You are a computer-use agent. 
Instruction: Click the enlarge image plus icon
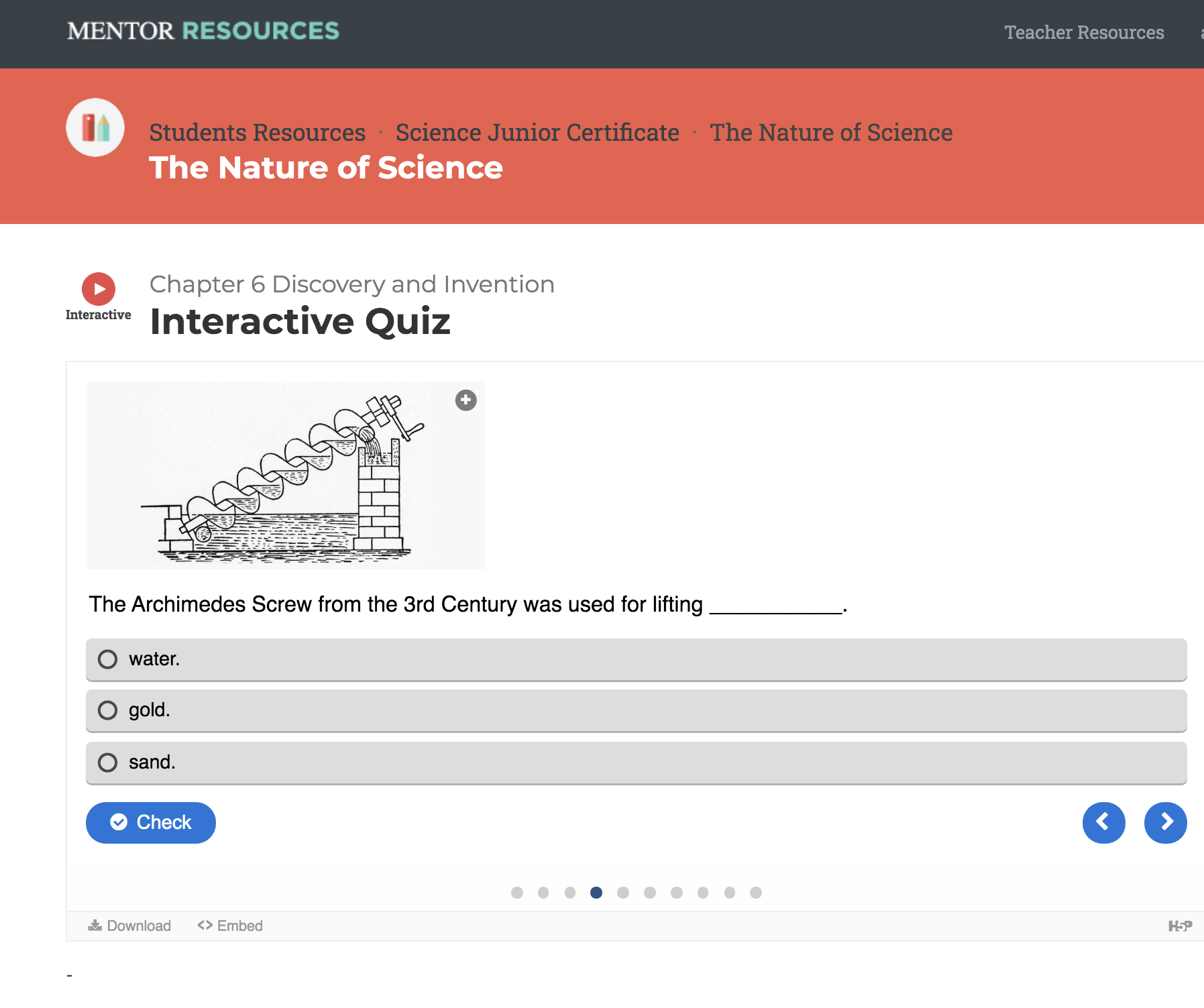pyautogui.click(x=466, y=400)
